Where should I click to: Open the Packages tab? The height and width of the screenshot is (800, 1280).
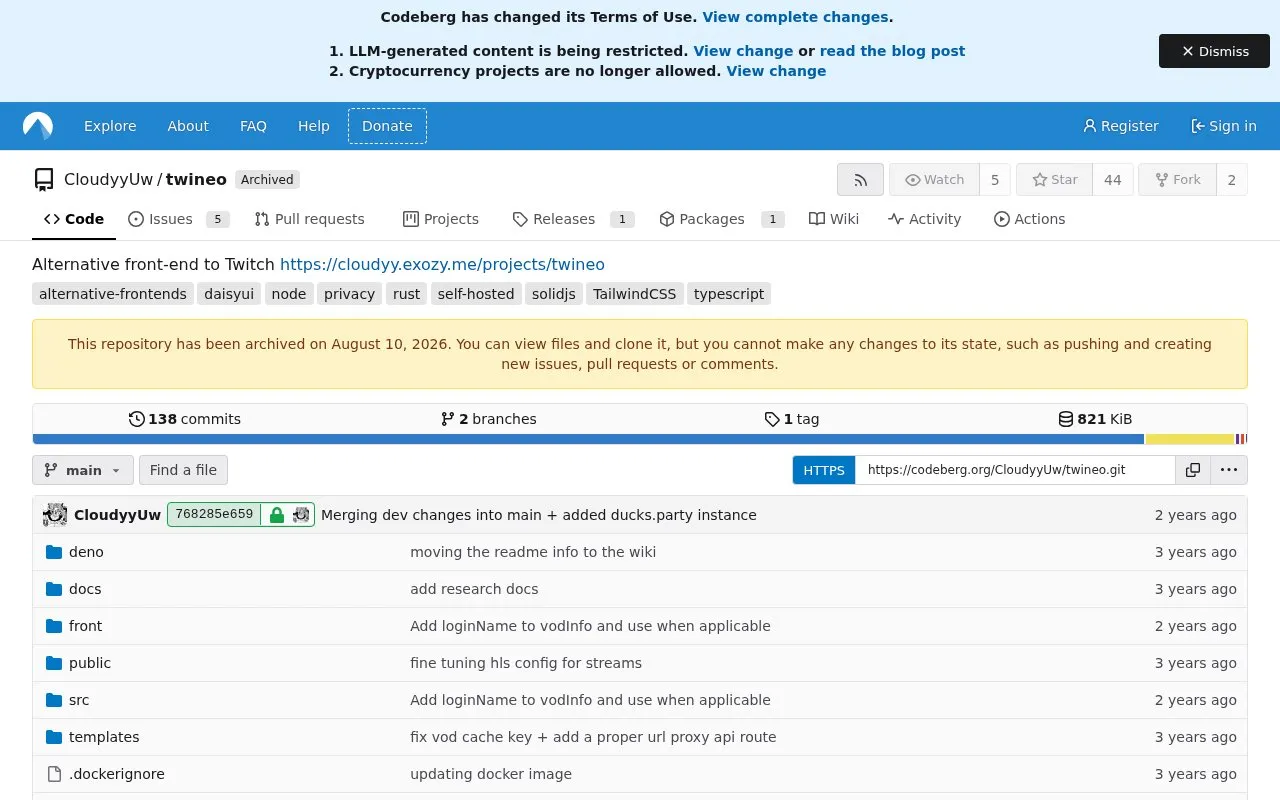722,219
